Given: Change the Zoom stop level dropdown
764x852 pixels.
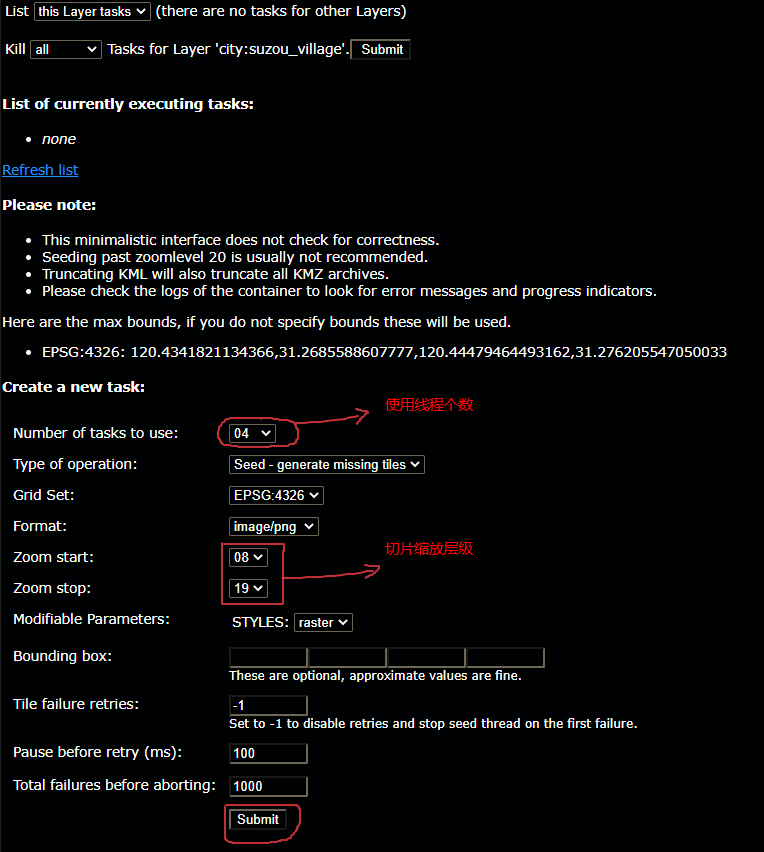Looking at the screenshot, I should [x=248, y=588].
